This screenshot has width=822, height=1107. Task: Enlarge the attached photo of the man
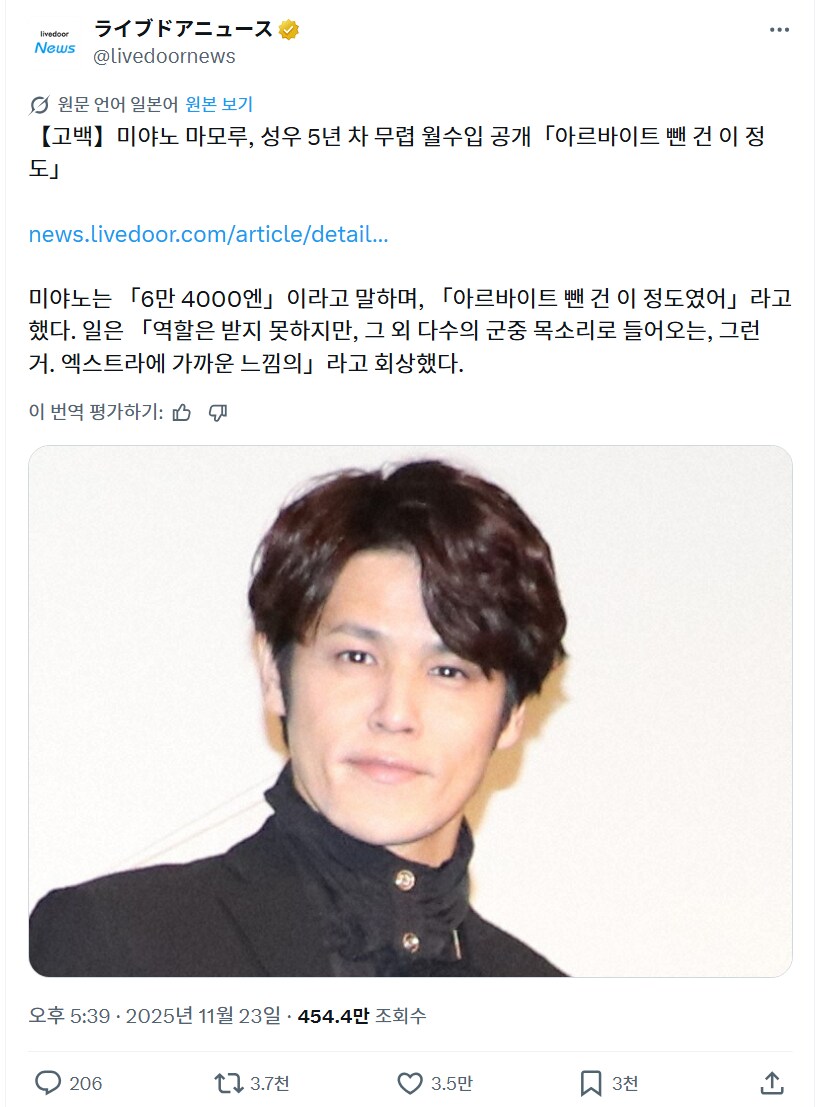[x=410, y=711]
